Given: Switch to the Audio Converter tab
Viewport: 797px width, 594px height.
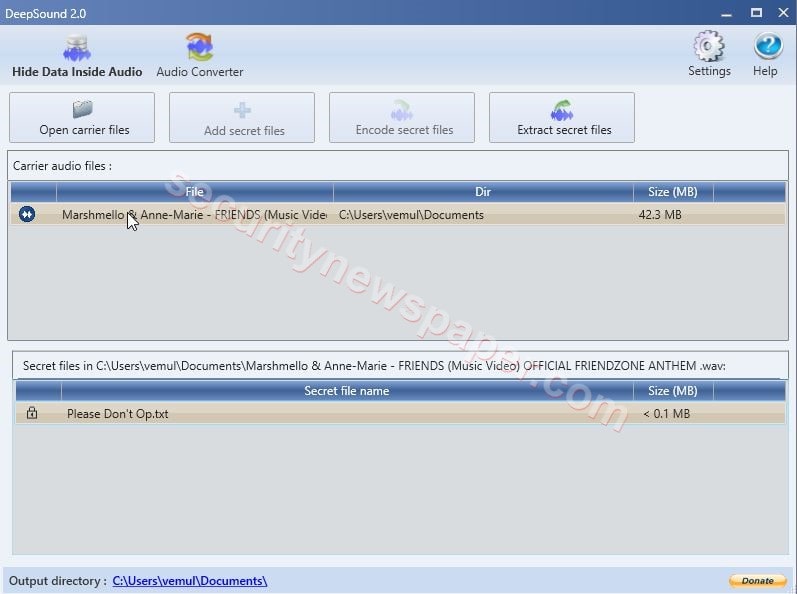Looking at the screenshot, I should tap(200, 56).
